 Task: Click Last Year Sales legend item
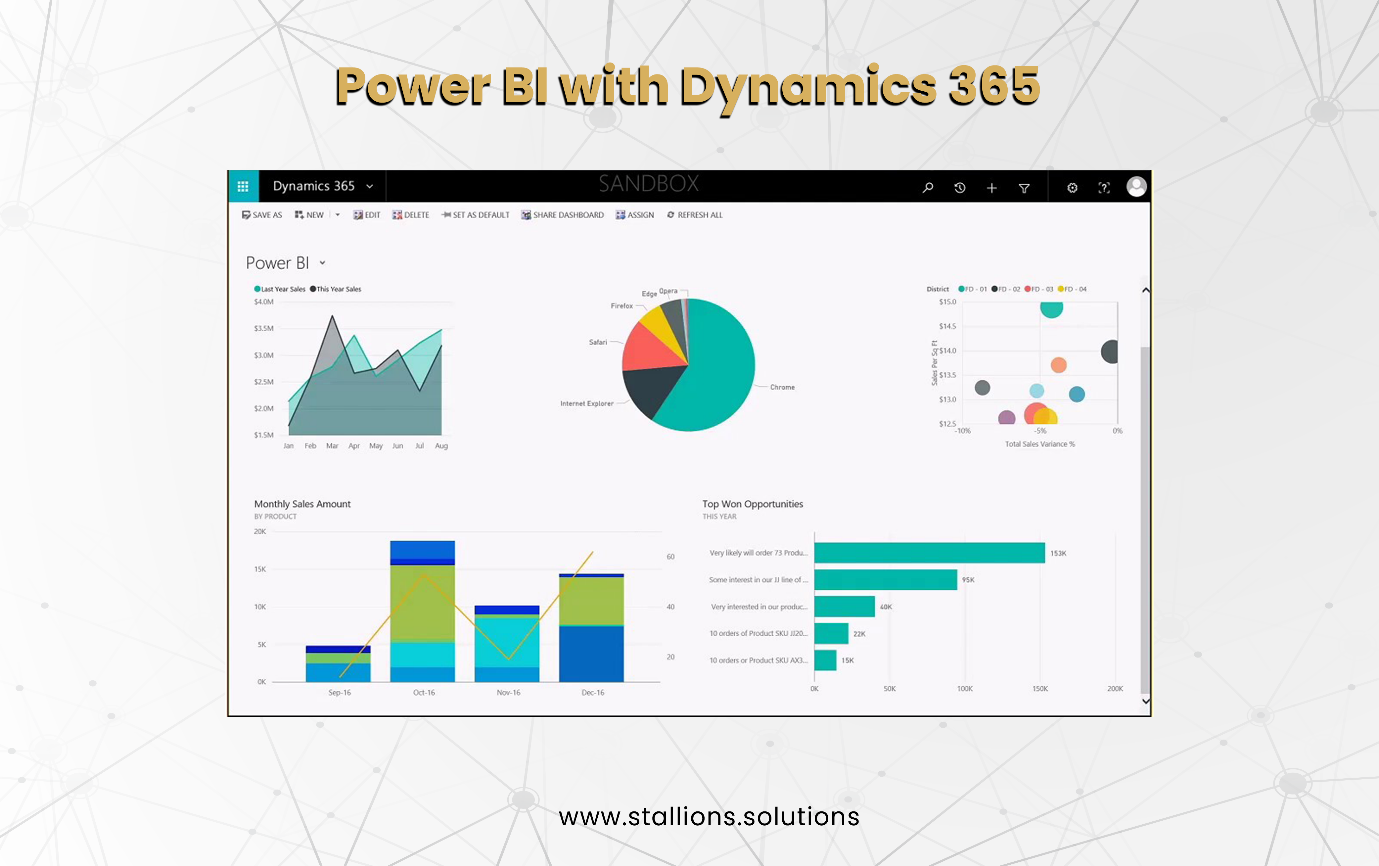(x=280, y=289)
